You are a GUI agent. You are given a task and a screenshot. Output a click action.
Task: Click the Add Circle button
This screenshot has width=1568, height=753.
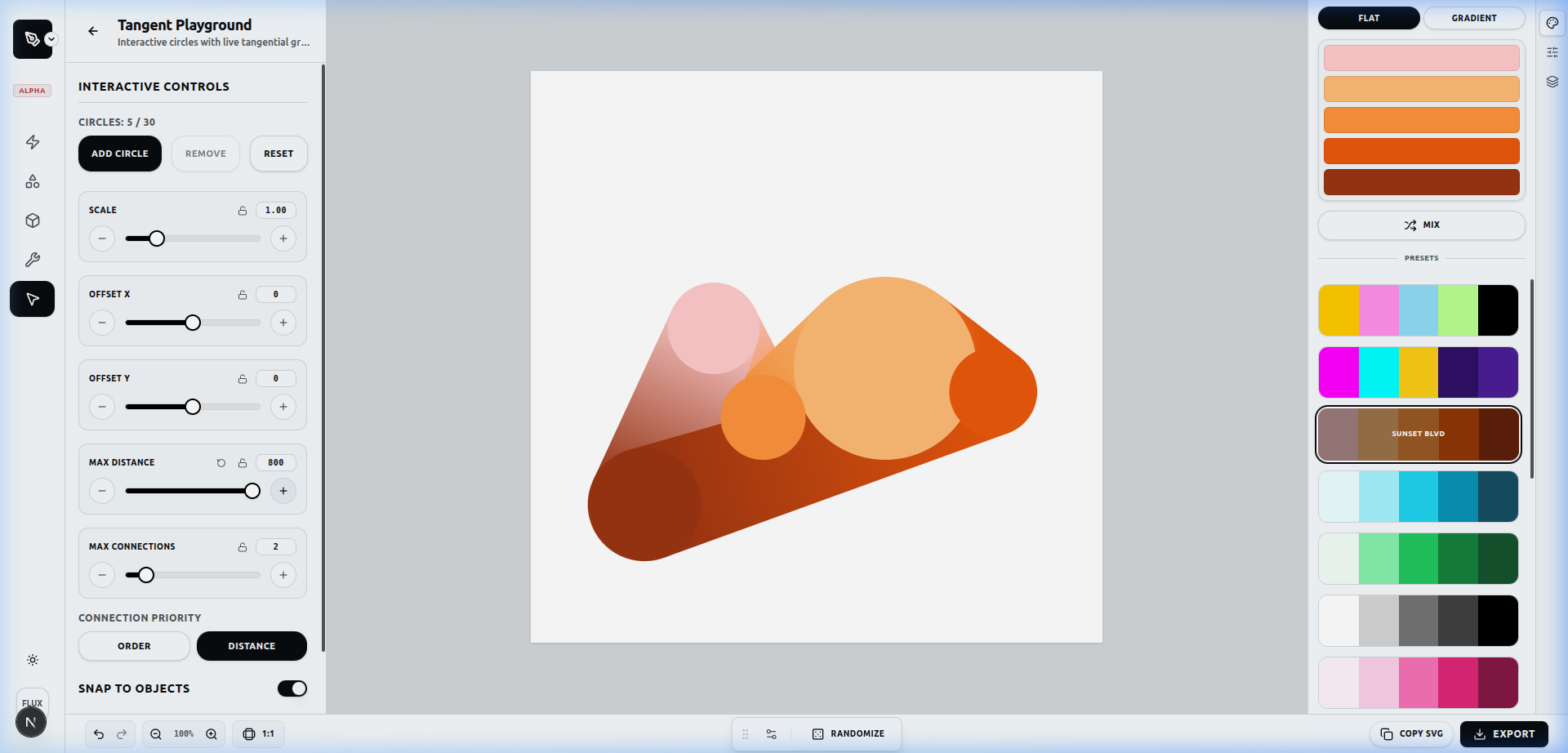pos(120,154)
